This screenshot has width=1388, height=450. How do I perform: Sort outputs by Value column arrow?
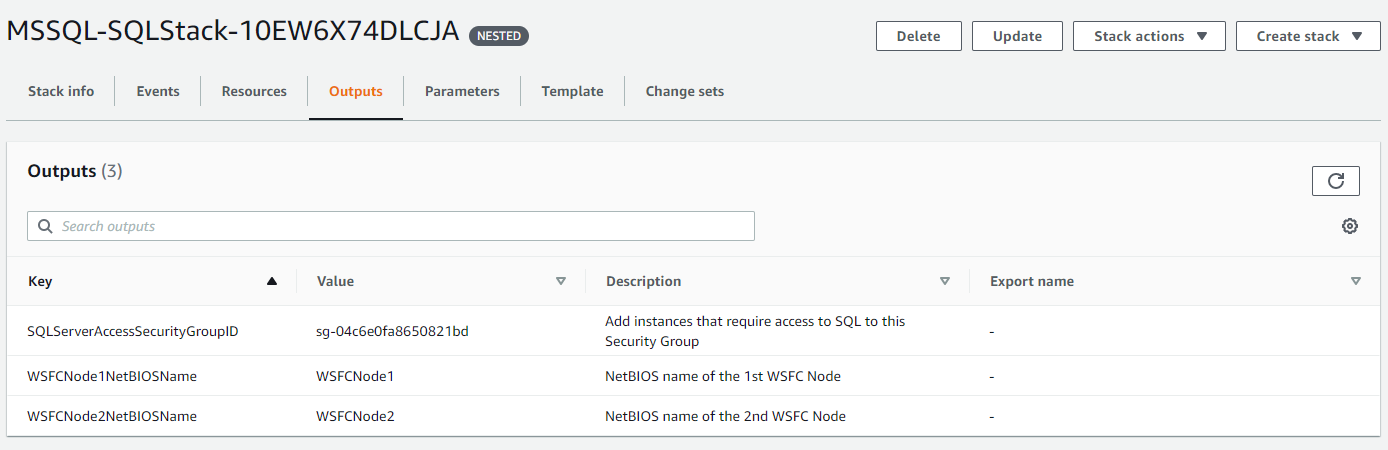561,281
